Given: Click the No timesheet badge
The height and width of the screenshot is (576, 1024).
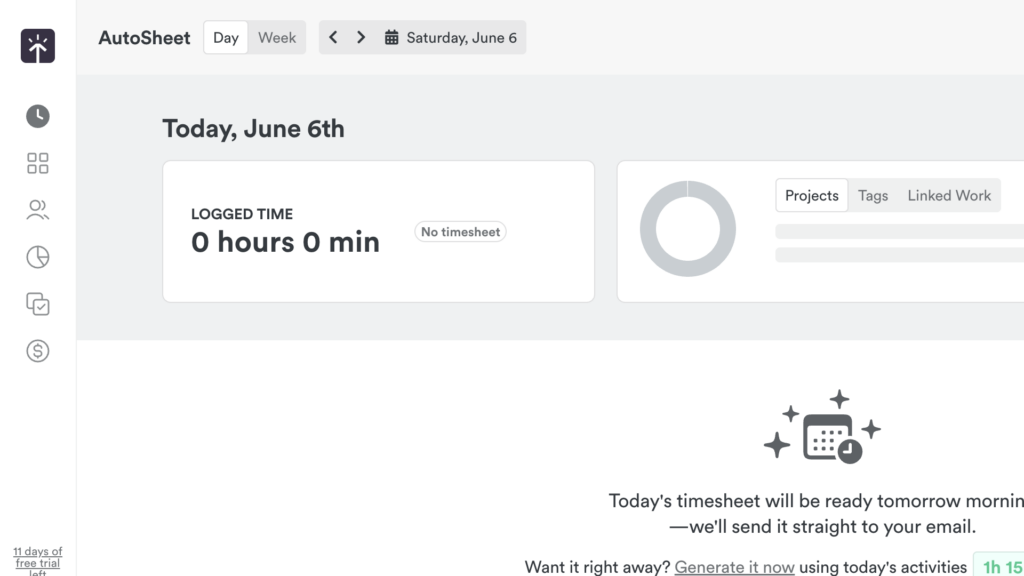Looking at the screenshot, I should 460,232.
